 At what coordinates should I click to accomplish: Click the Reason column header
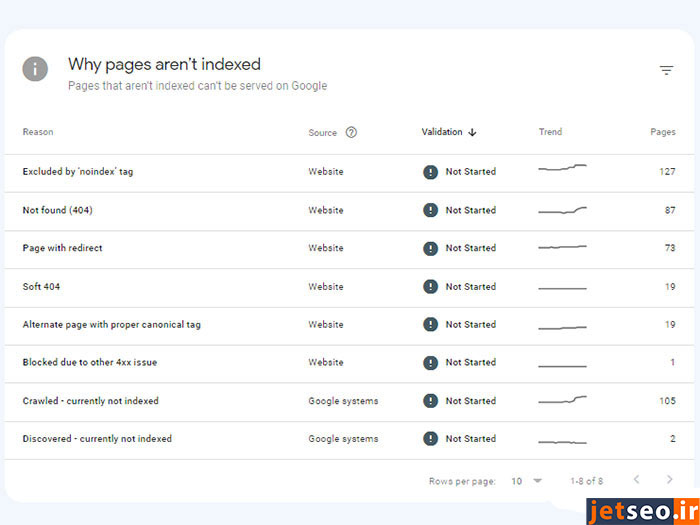tap(38, 132)
